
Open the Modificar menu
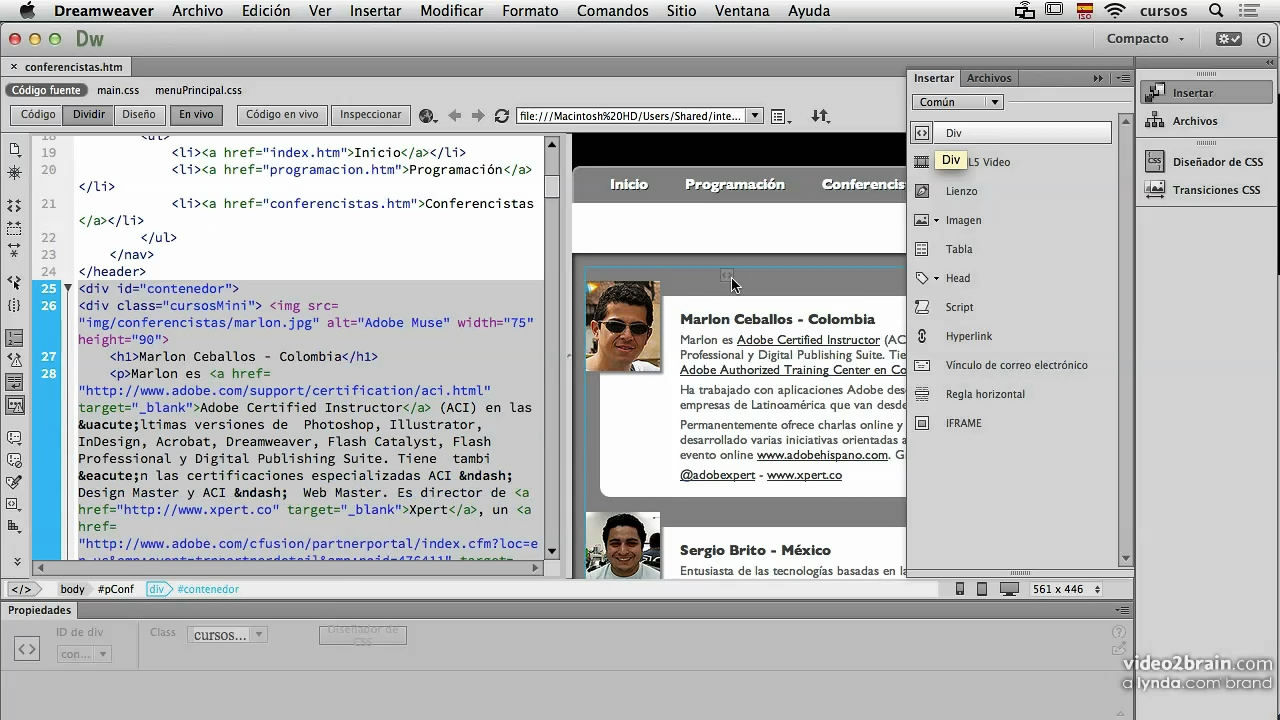452,11
